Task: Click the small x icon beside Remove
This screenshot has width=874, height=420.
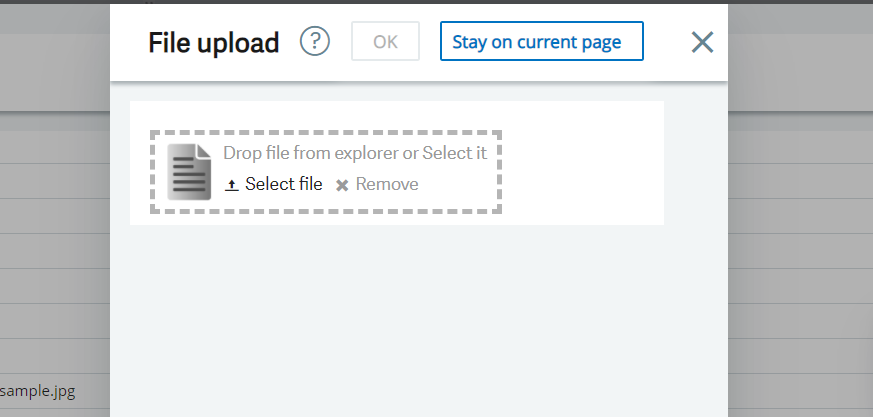Action: (342, 185)
